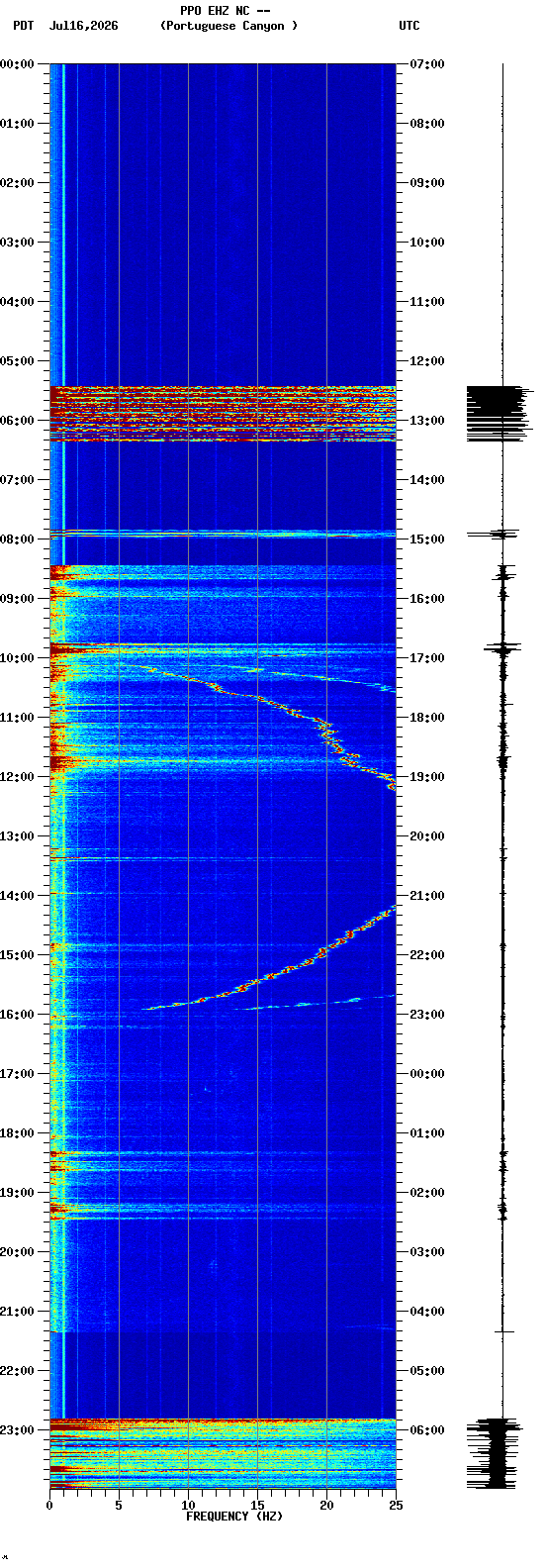Click the 16:00 UTC time label
The width and height of the screenshot is (546, 1568).
pyautogui.click(x=427, y=599)
